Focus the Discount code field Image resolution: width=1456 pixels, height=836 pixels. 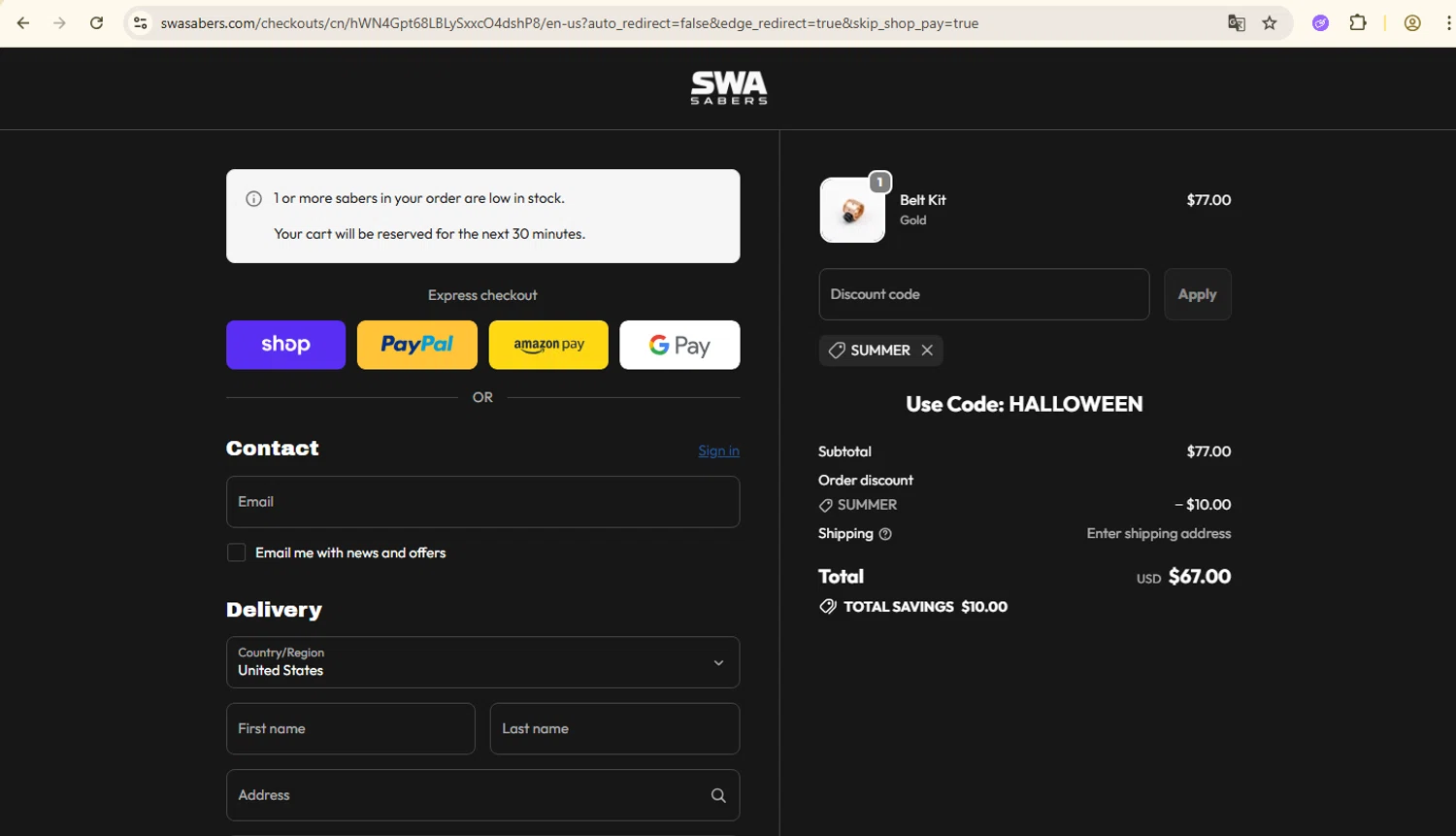pos(984,294)
